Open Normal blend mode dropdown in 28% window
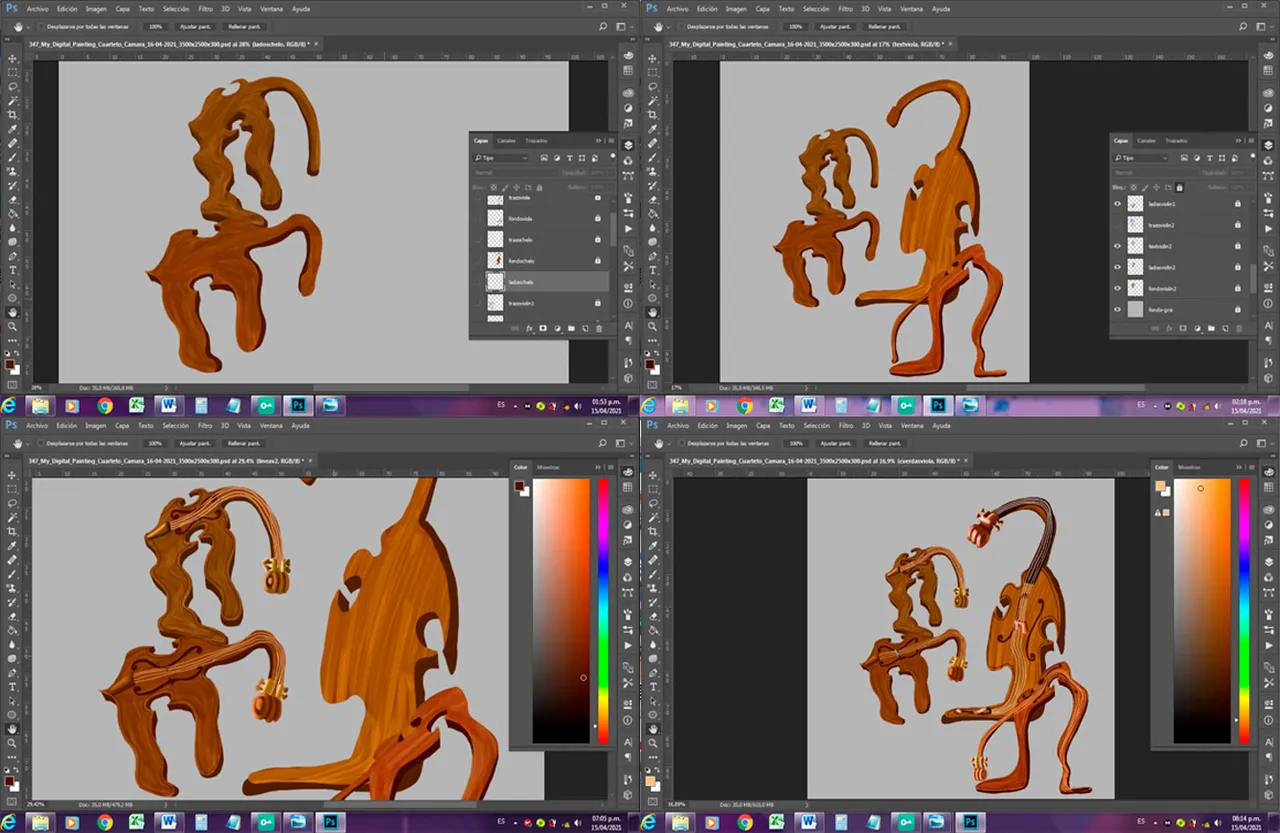 (515, 172)
